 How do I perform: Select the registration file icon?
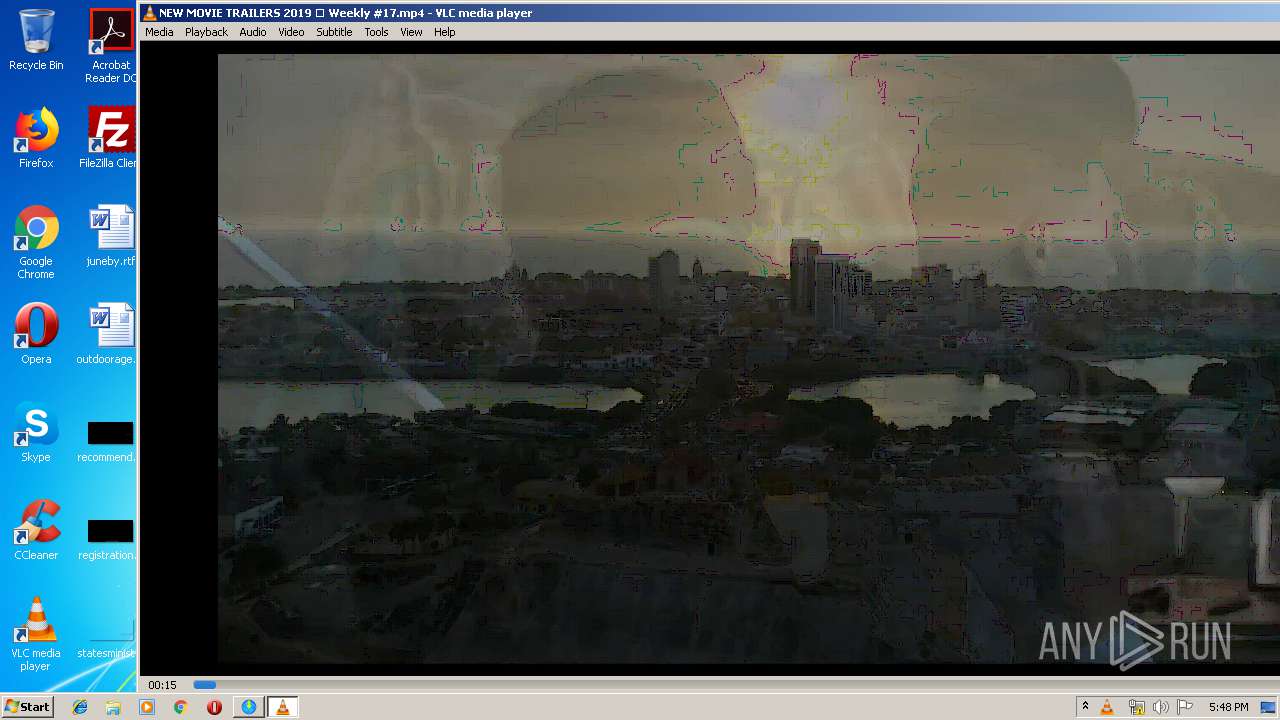107,538
